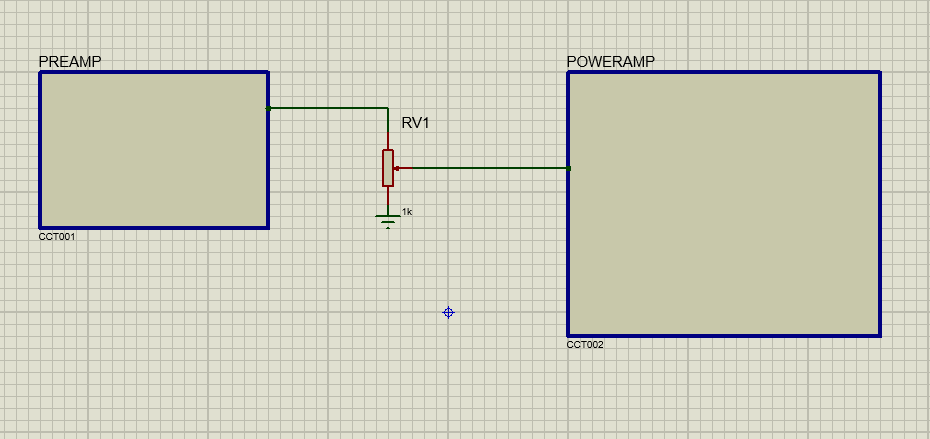Click the CCT002 circuit identifier text
This screenshot has height=439, width=930.
point(585,345)
